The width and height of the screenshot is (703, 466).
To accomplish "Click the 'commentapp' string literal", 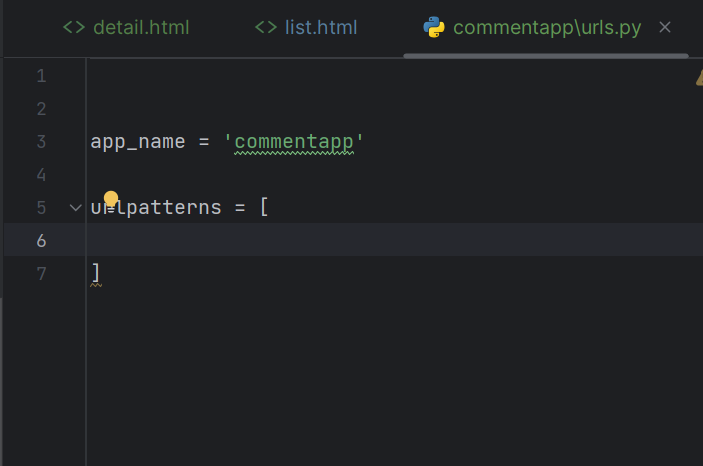I will tap(294, 142).
